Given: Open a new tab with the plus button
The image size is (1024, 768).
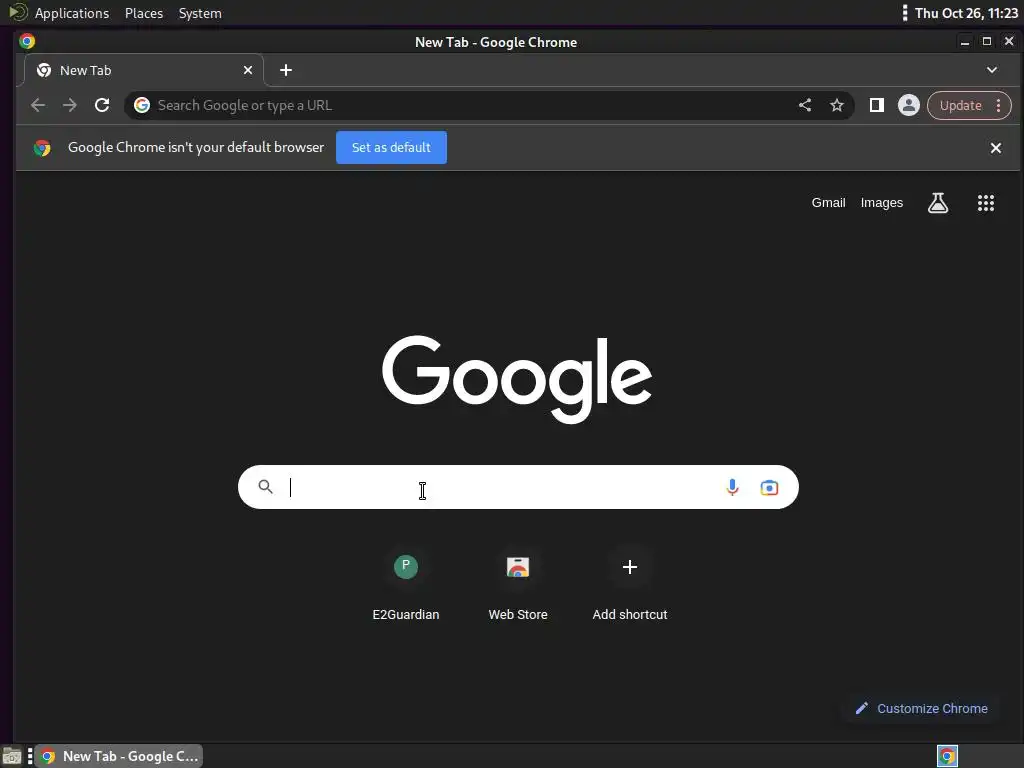Looking at the screenshot, I should click(x=285, y=70).
